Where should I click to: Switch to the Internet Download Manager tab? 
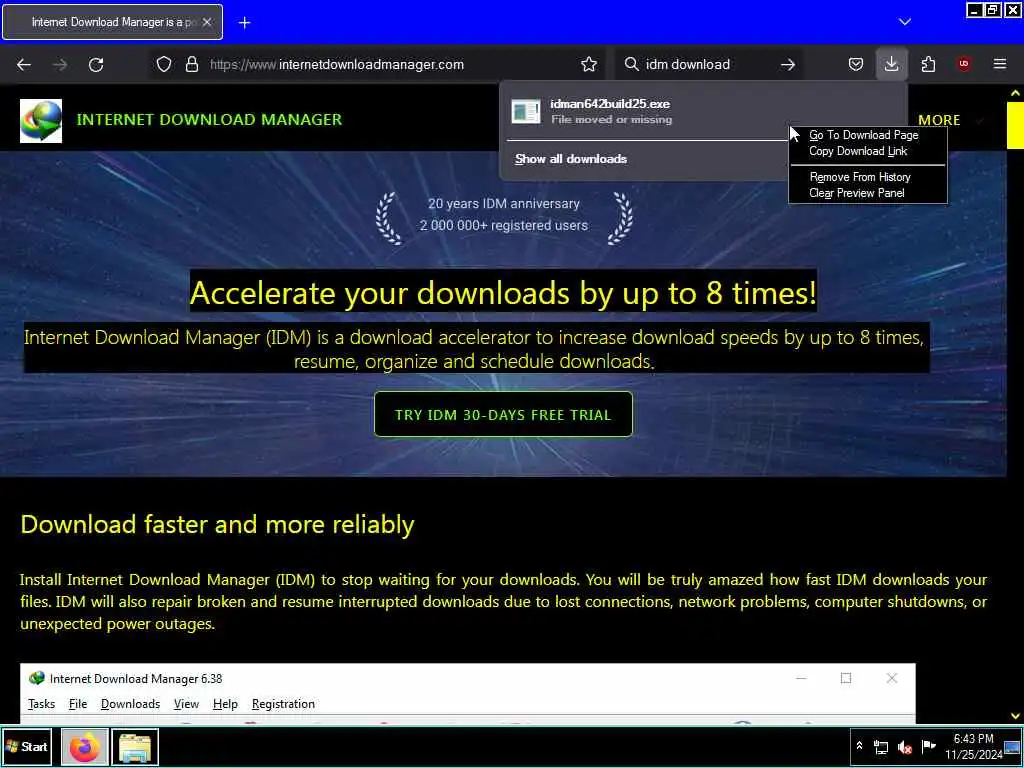(113, 22)
